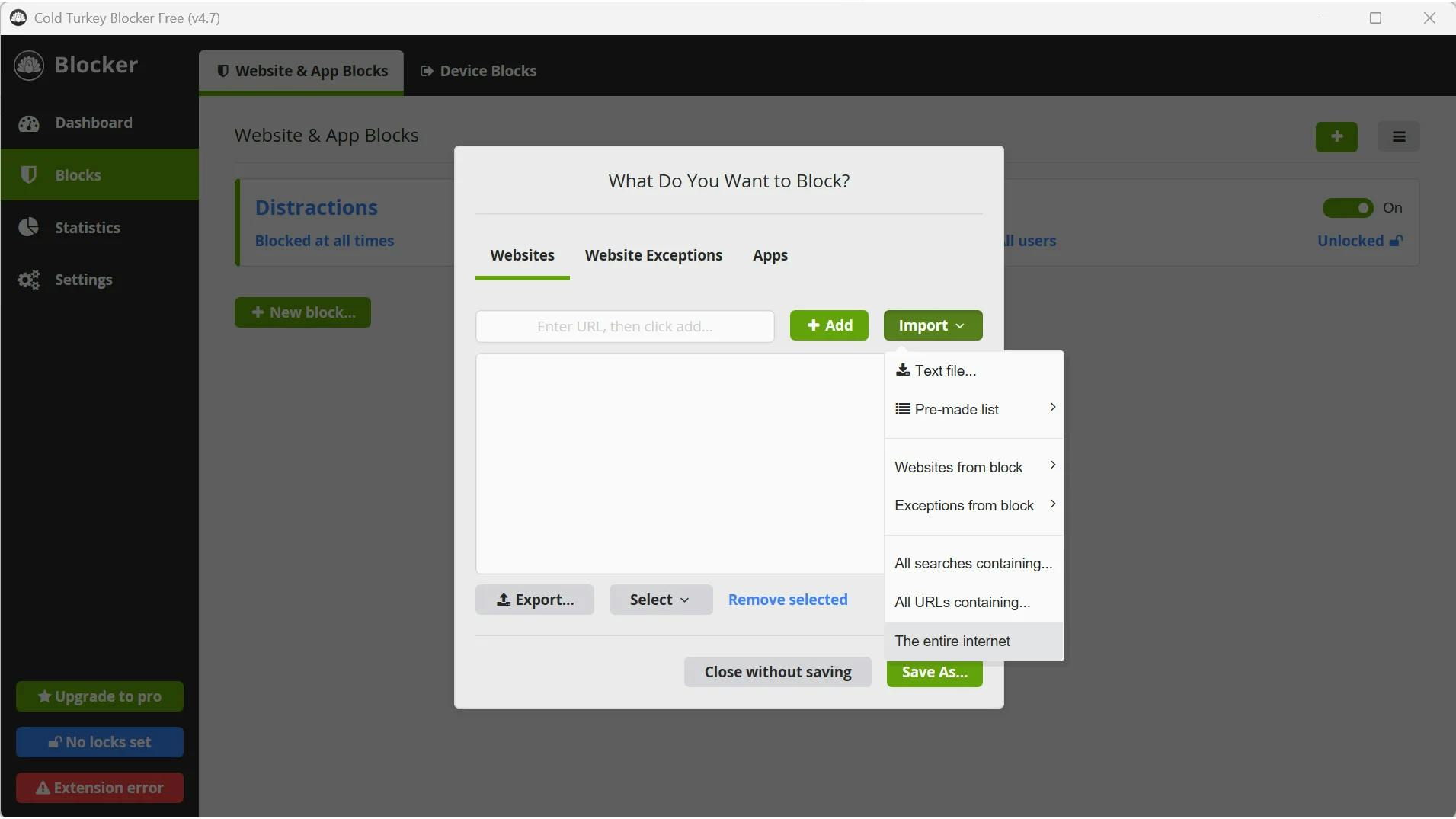This screenshot has height=819, width=1456.
Task: Click the Save As... button
Action: (x=934, y=673)
